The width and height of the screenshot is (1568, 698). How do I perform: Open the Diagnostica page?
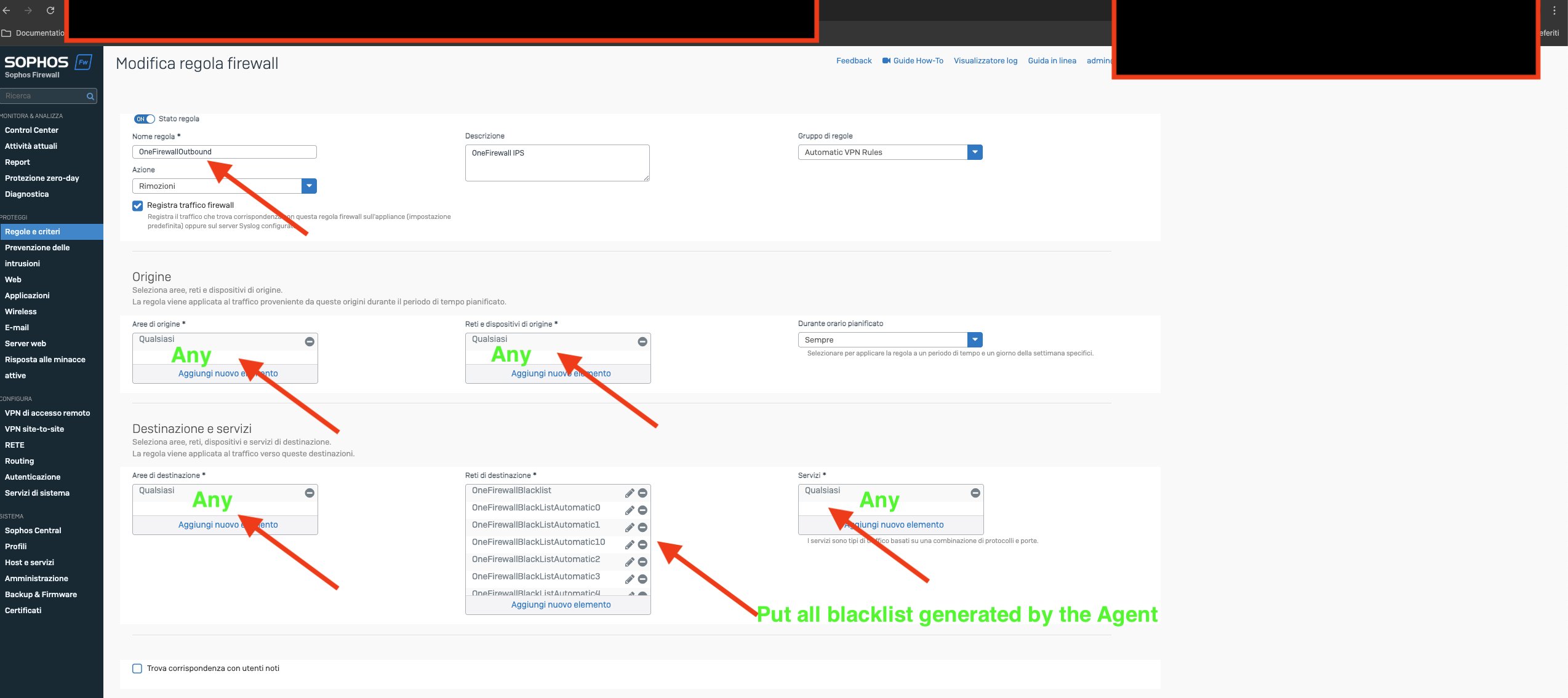tap(26, 194)
